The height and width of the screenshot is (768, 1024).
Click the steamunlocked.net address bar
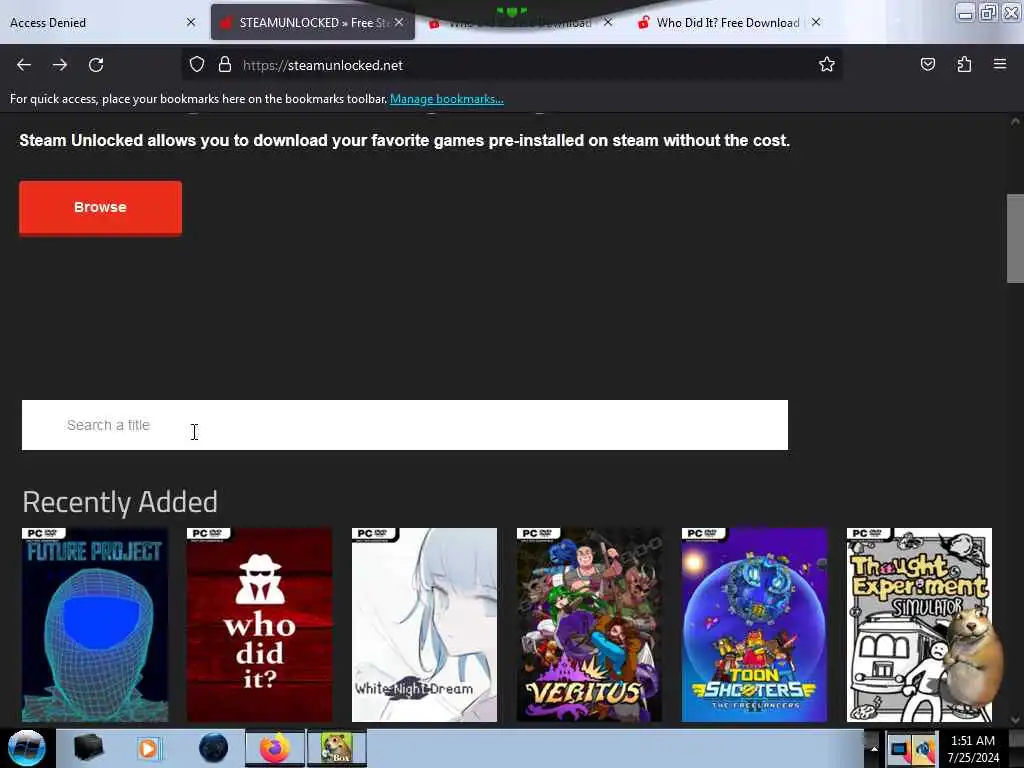point(511,65)
